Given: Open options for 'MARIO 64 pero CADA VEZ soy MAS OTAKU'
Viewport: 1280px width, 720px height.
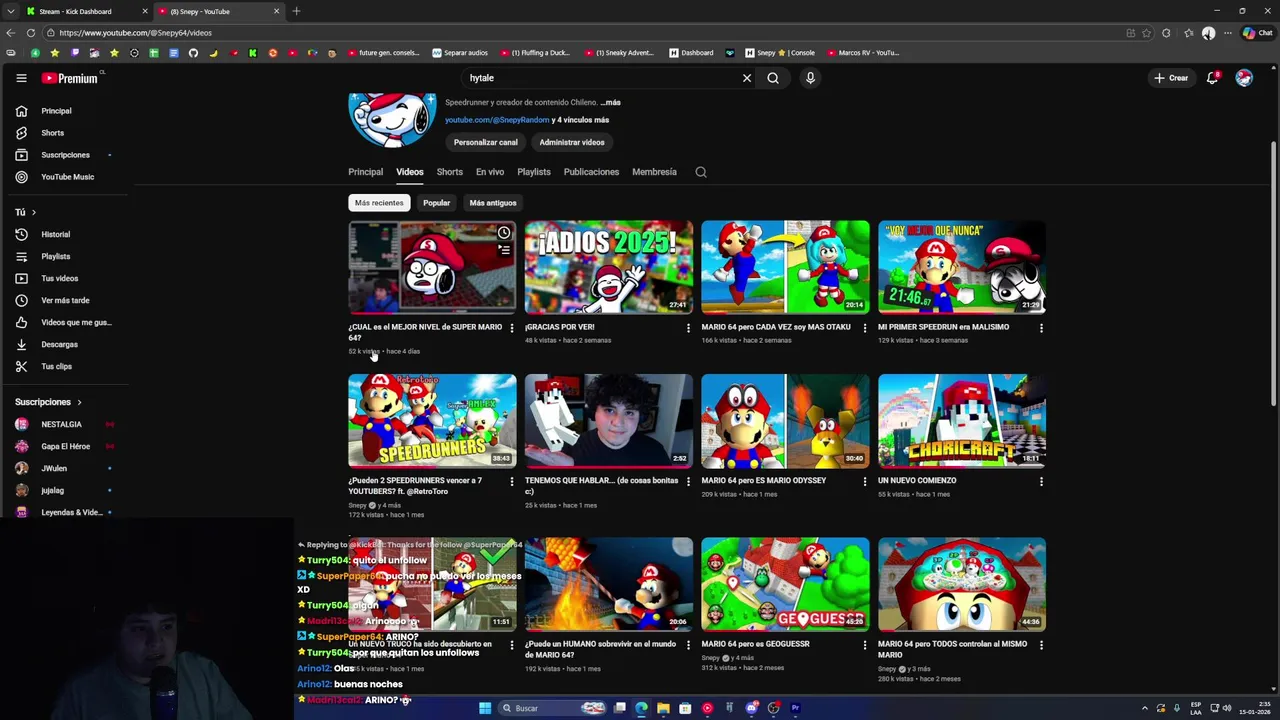Looking at the screenshot, I should tap(865, 328).
